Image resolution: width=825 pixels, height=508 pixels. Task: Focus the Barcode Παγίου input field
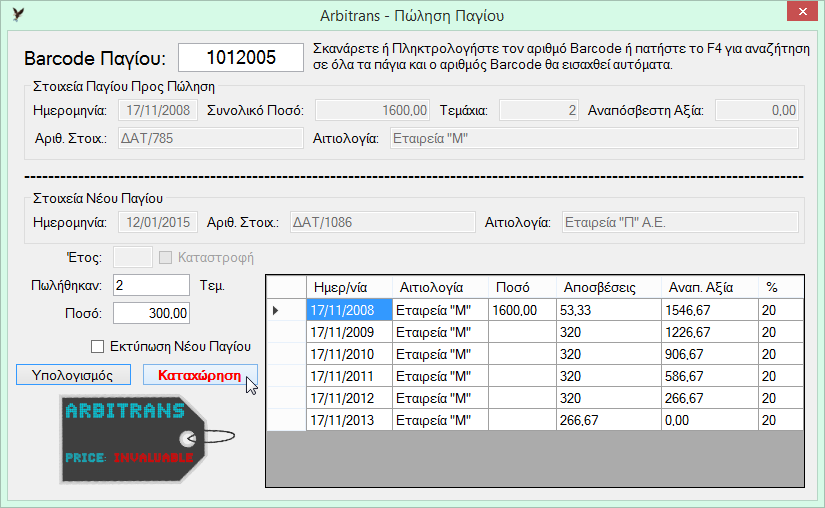(x=241, y=57)
